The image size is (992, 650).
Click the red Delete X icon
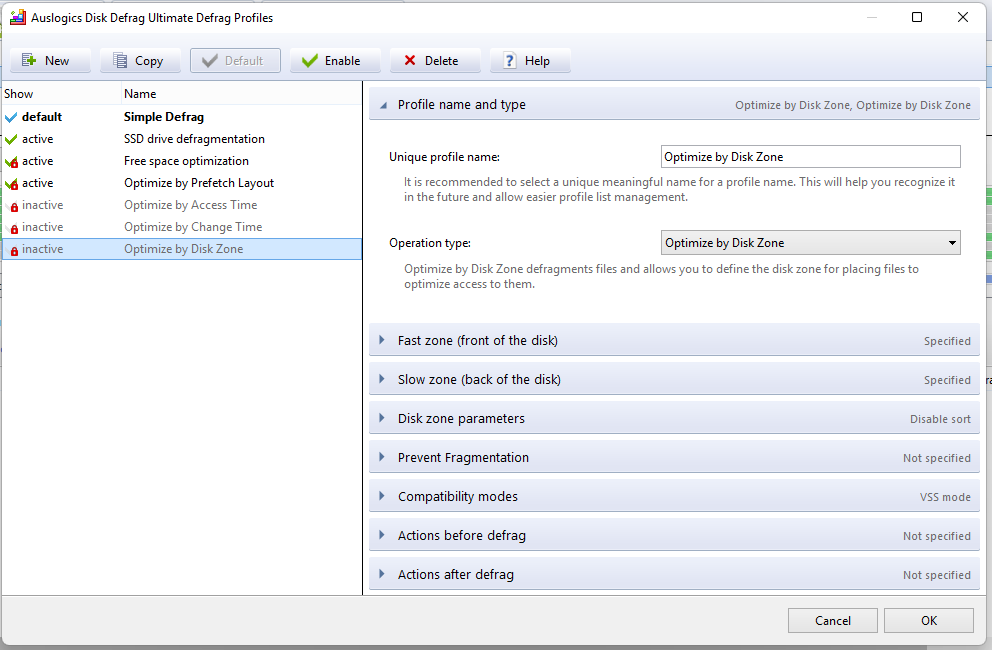point(410,61)
